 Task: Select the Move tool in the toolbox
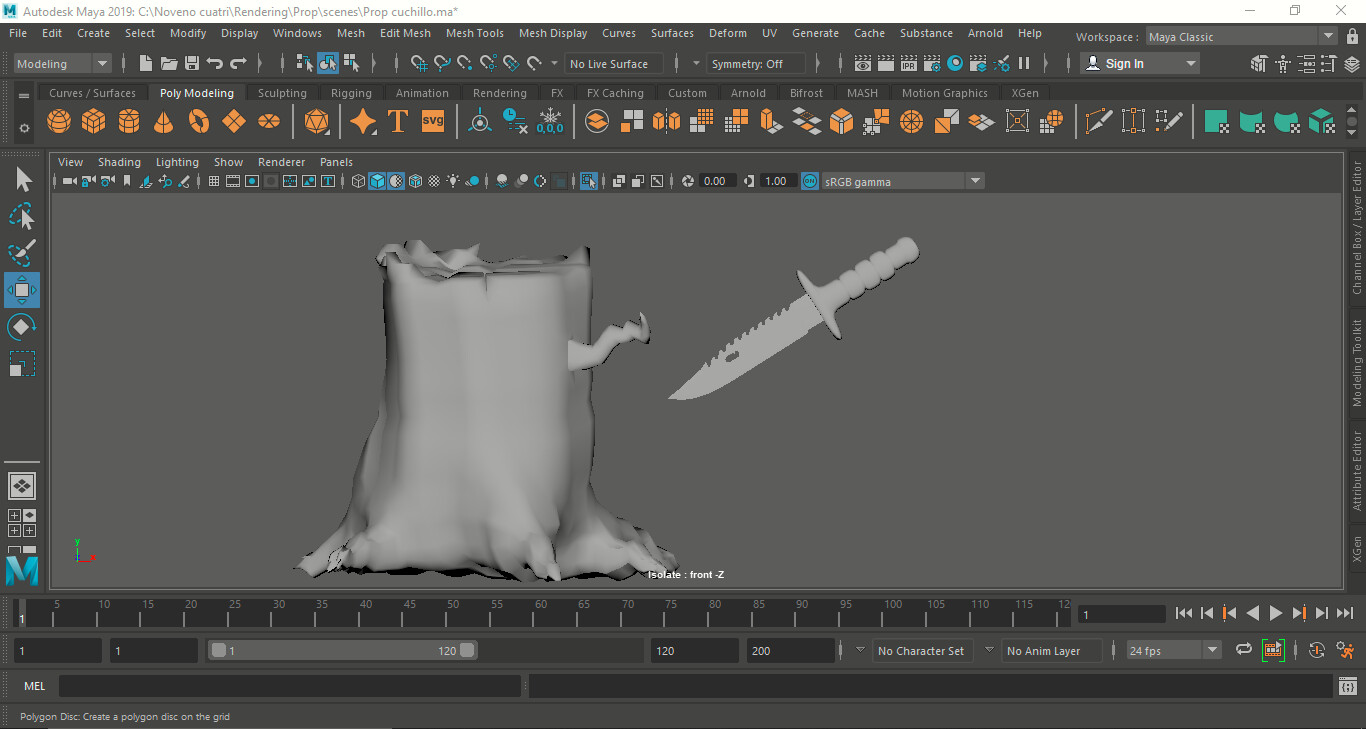coord(22,289)
